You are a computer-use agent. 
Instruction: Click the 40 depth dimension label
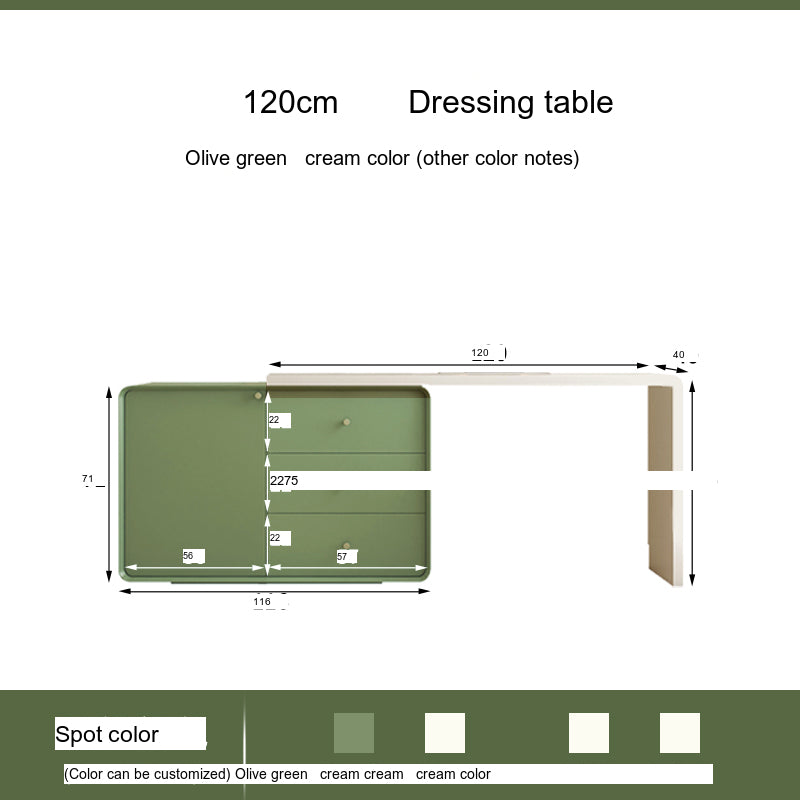pyautogui.click(x=679, y=354)
